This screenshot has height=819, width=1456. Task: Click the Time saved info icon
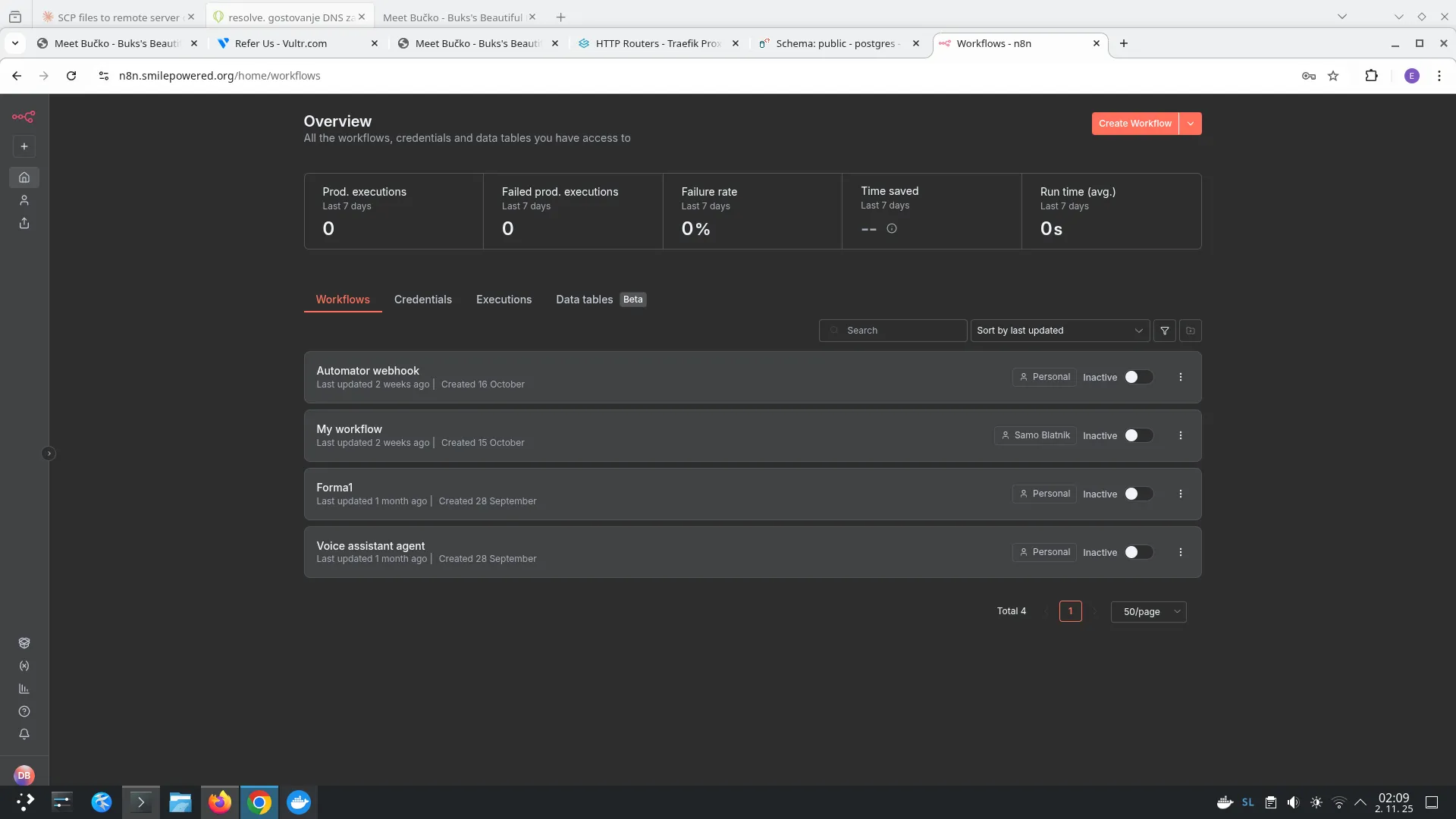[x=892, y=228]
